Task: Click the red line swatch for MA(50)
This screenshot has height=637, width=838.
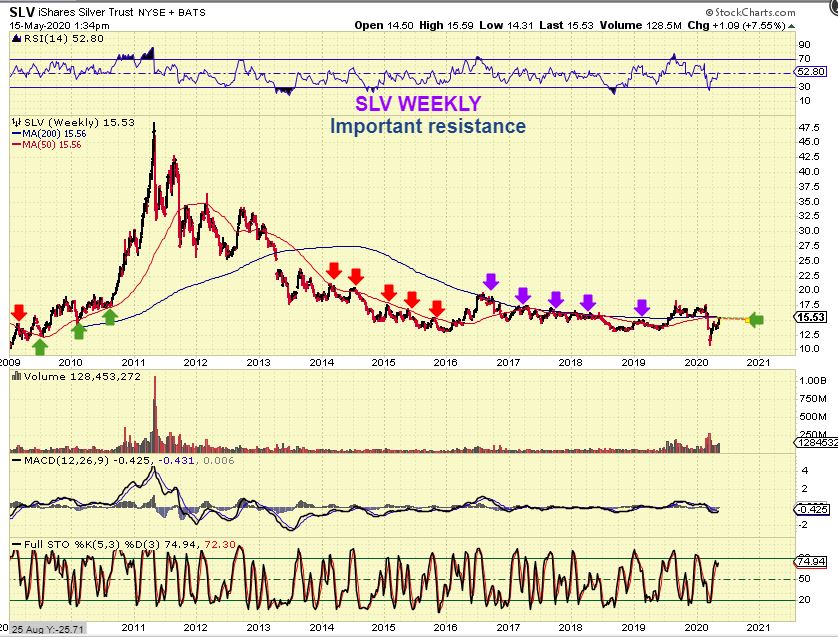Action: coord(16,145)
